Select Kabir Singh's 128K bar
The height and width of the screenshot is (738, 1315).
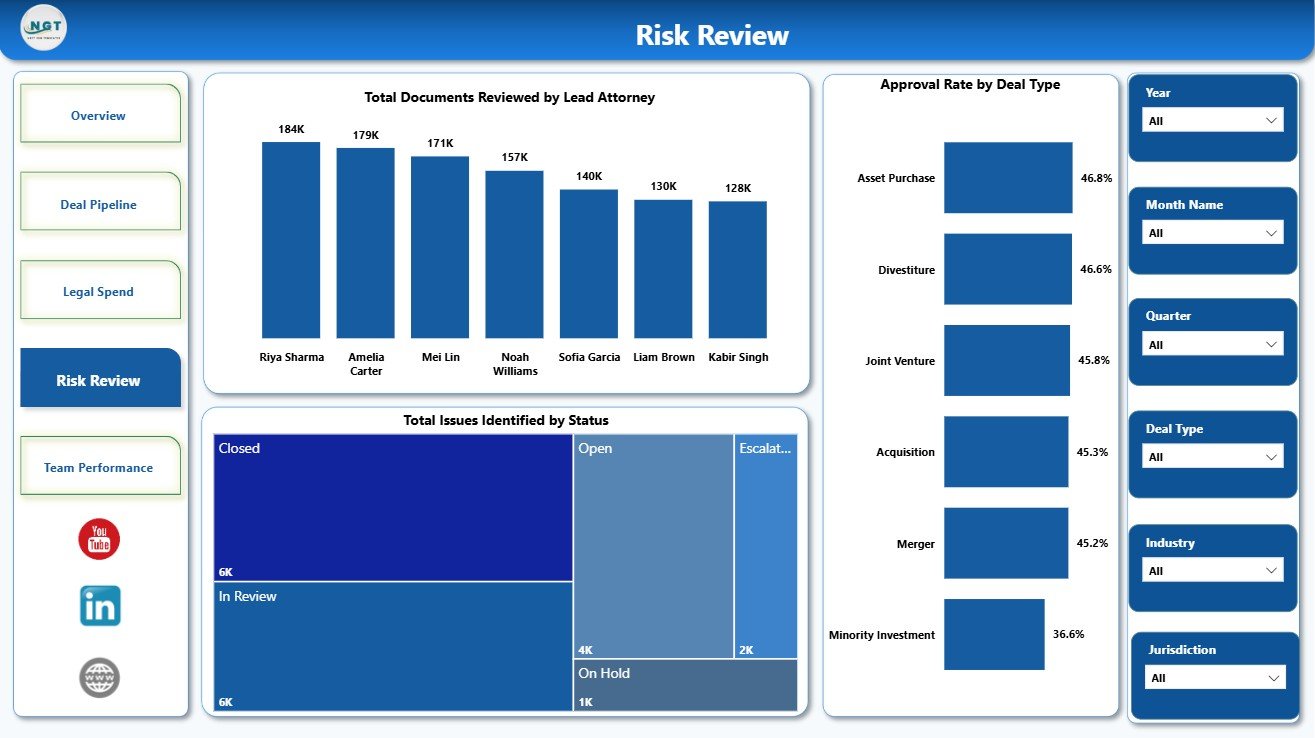coord(738,270)
